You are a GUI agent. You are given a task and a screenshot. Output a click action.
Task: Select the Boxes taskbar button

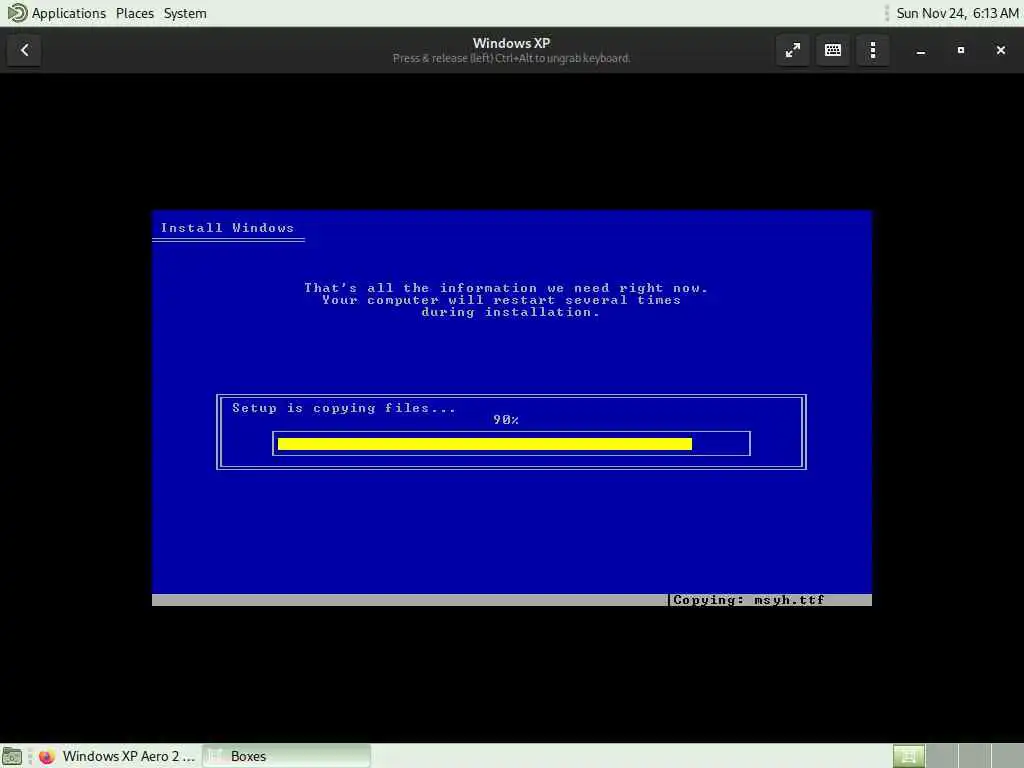[286, 756]
